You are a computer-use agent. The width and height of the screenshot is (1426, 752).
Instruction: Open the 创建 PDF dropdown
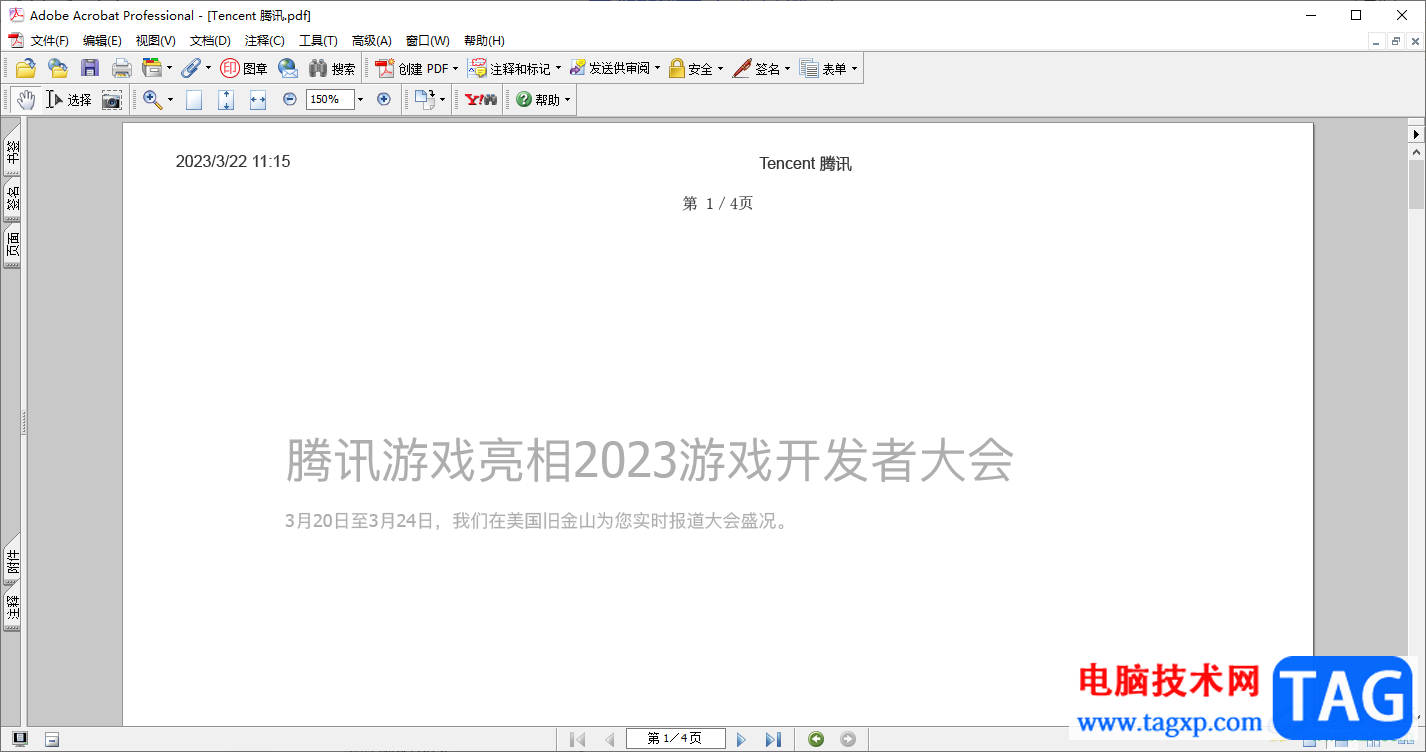417,68
